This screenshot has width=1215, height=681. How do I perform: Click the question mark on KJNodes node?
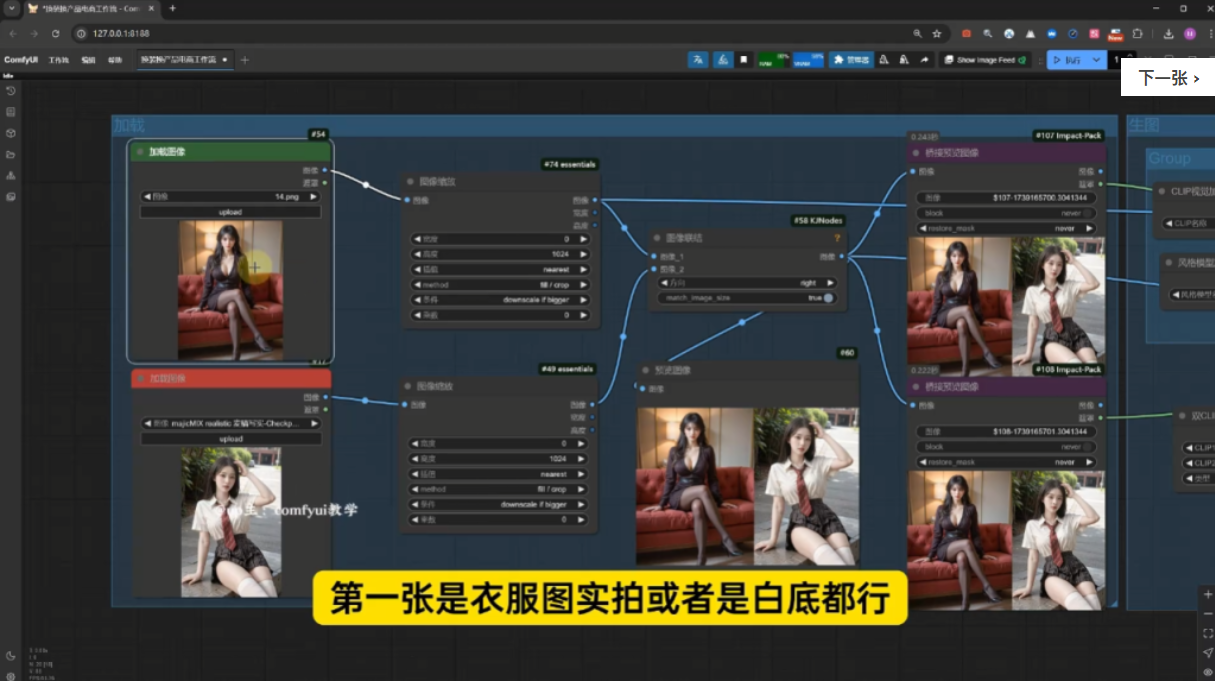pos(837,238)
